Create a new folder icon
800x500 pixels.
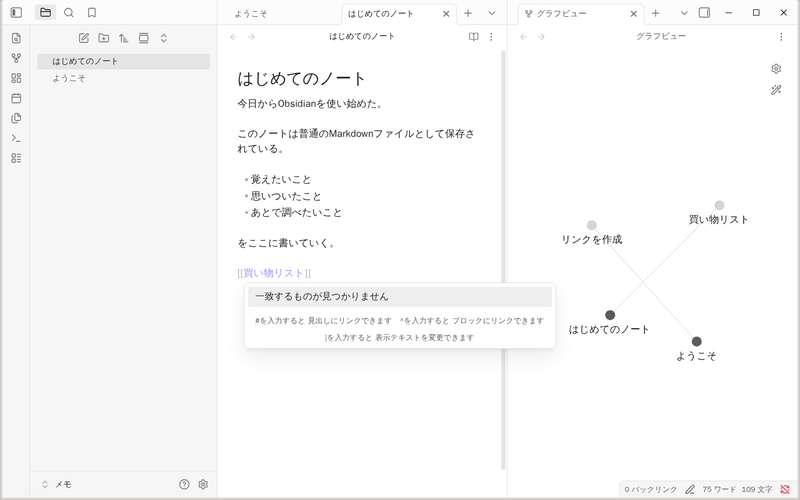tap(104, 38)
